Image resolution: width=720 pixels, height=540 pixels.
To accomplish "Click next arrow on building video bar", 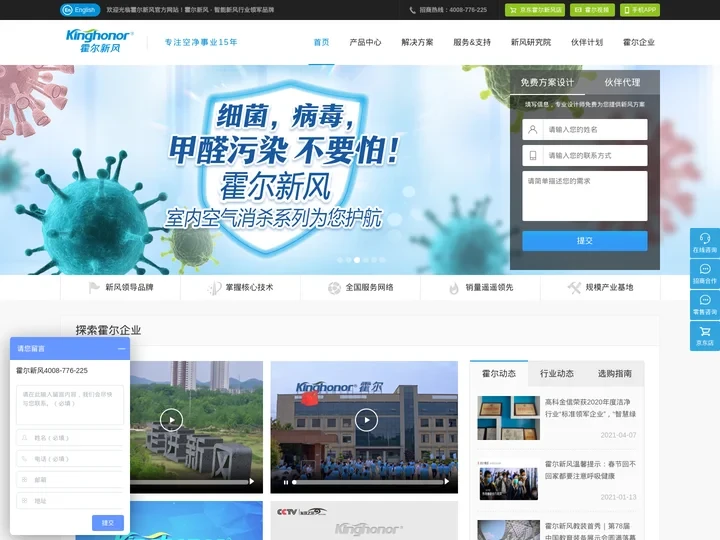I will click(446, 482).
